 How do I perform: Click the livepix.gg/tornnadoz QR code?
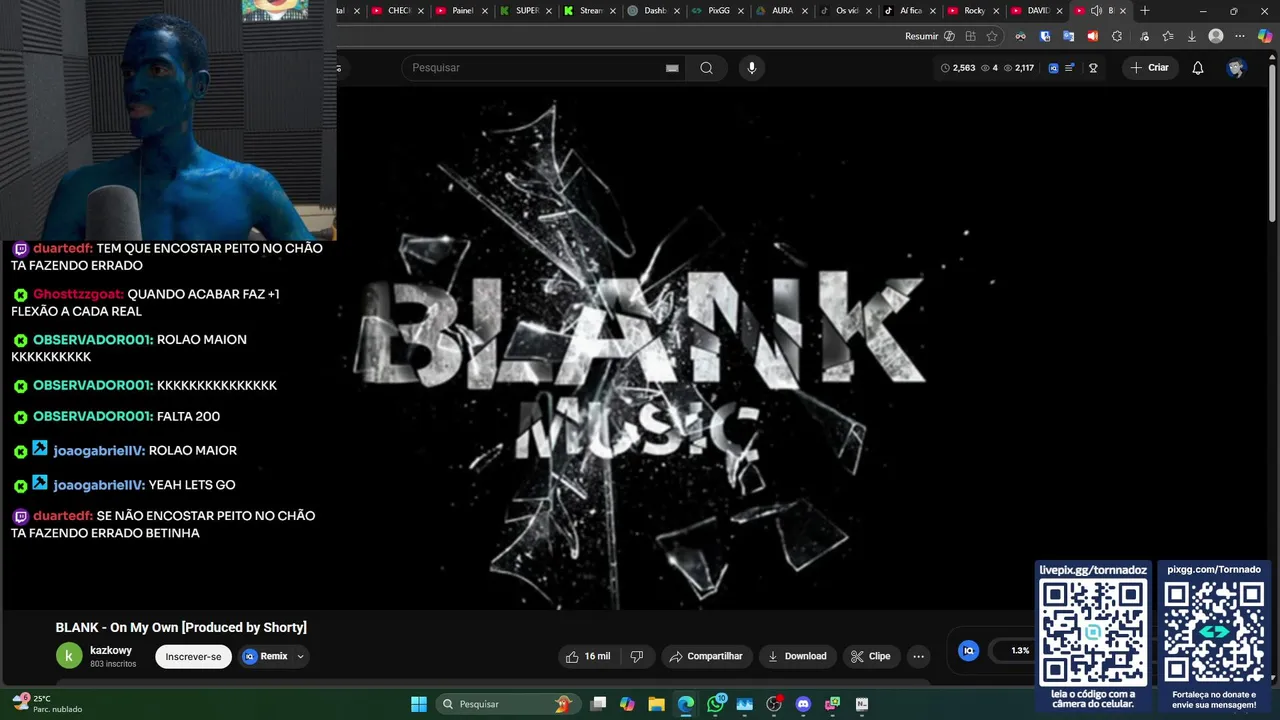(1093, 633)
